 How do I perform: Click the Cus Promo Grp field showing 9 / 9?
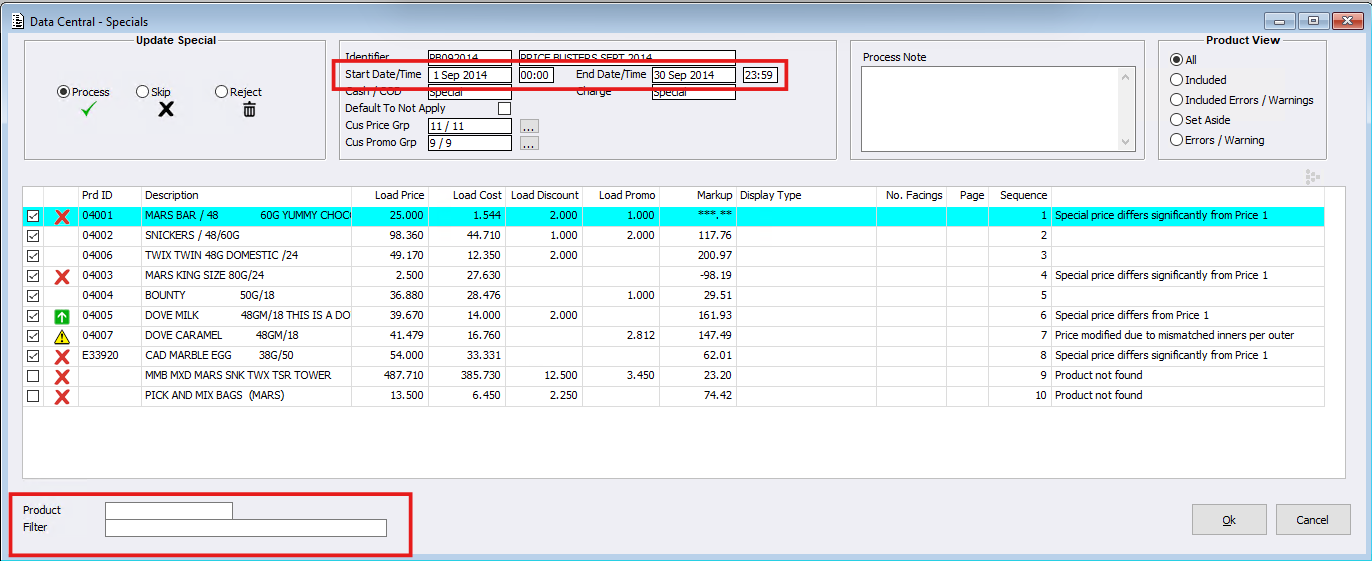pyautogui.click(x=470, y=143)
